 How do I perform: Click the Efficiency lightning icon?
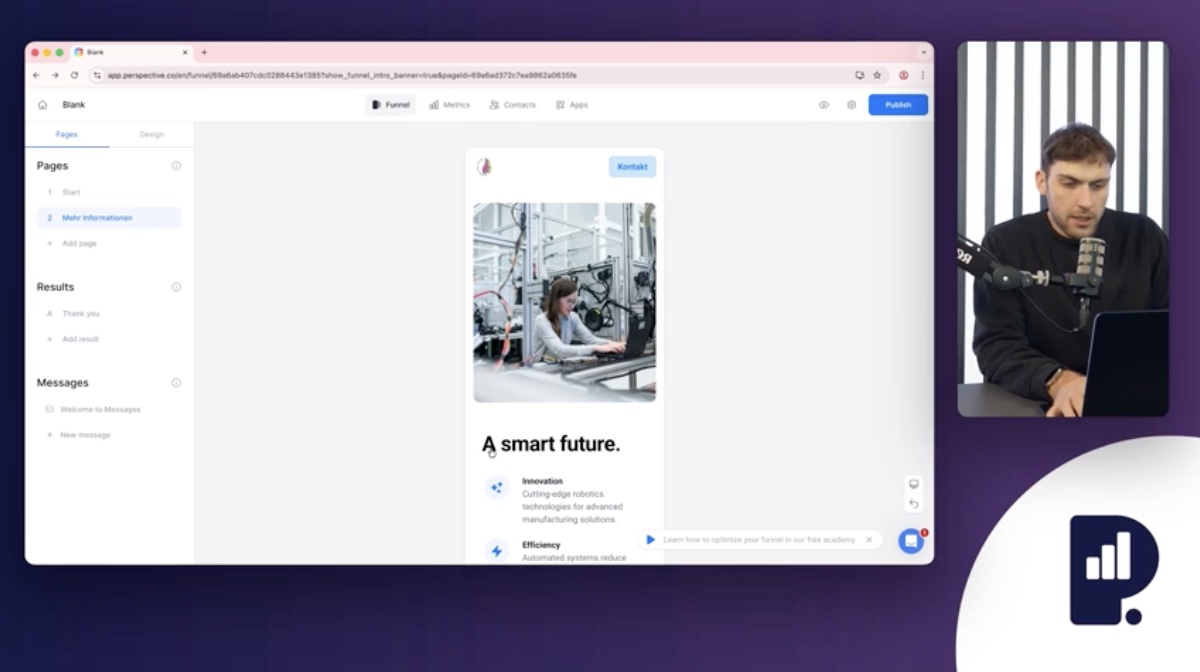coord(496,551)
